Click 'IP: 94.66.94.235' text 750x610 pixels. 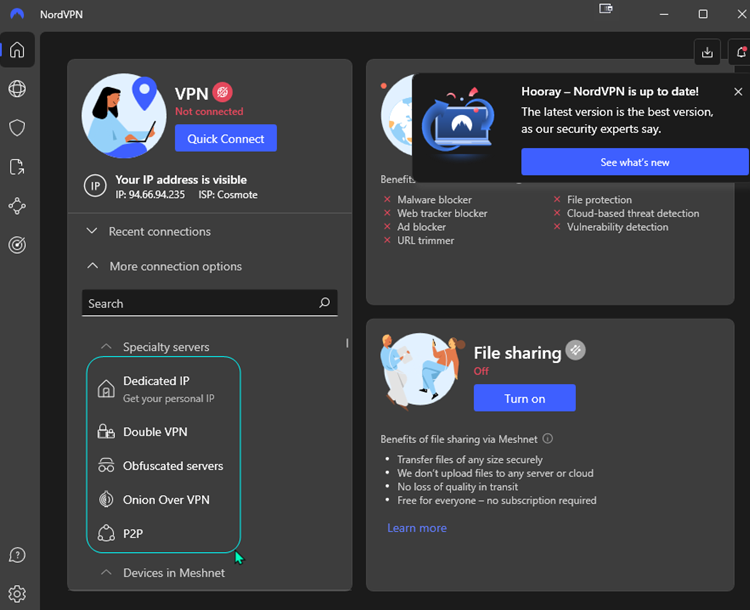(150, 195)
